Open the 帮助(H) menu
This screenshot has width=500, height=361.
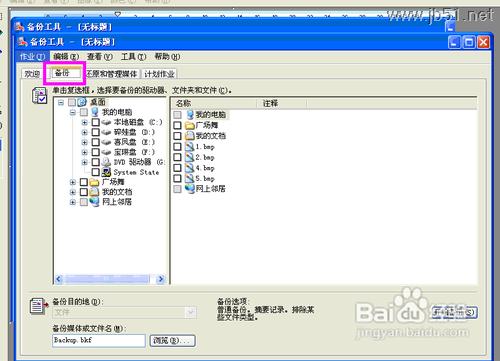pyautogui.click(x=167, y=57)
